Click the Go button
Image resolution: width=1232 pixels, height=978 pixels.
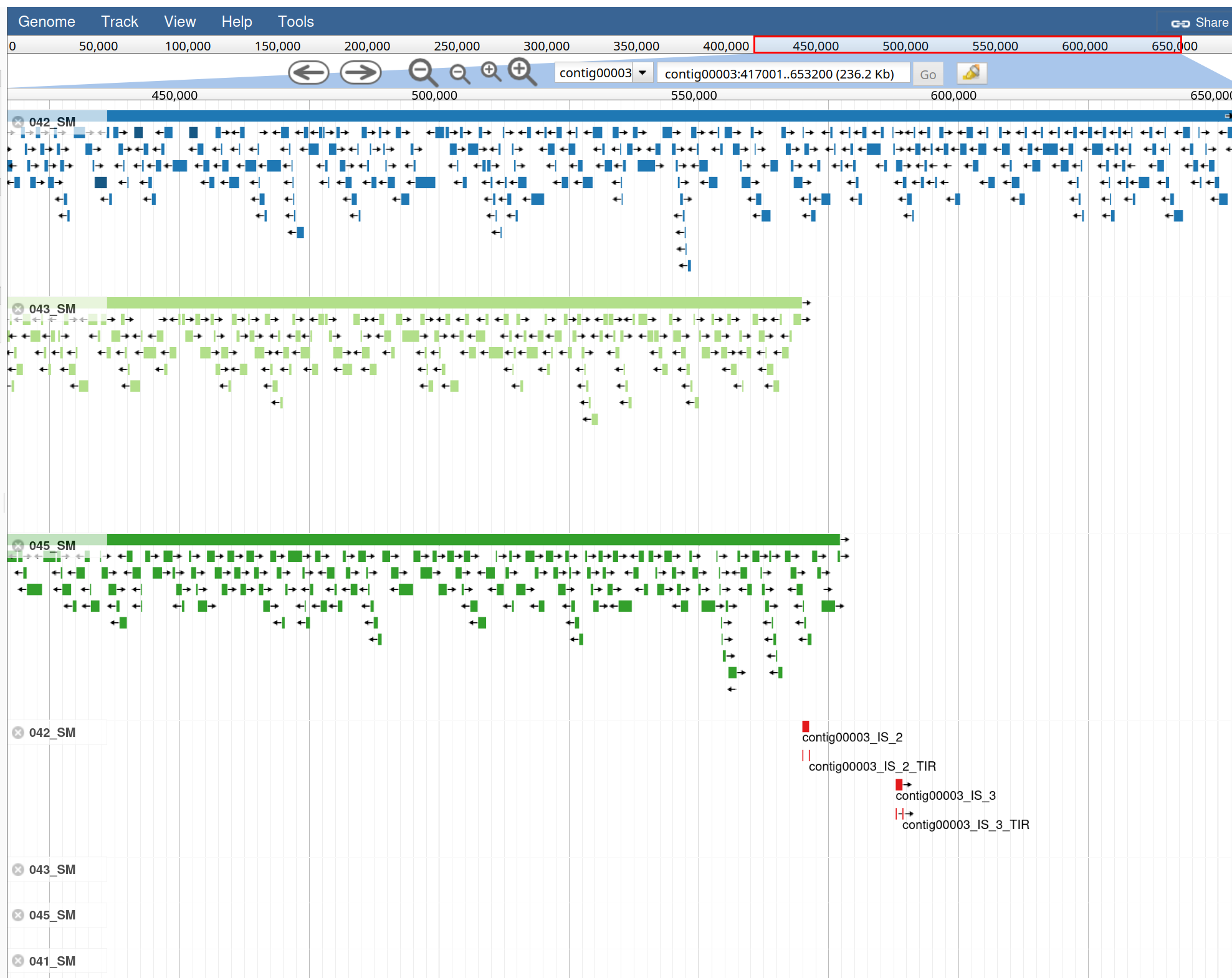[927, 74]
